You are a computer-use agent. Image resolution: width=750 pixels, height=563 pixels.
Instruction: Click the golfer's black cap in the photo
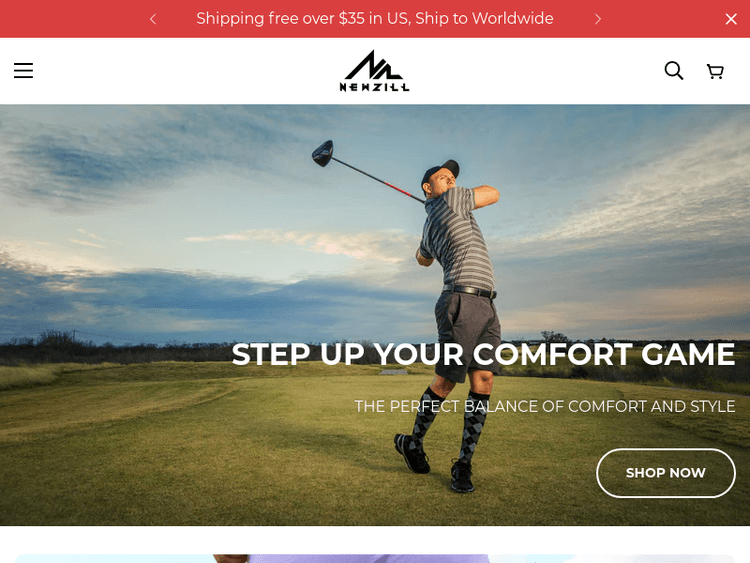(441, 171)
